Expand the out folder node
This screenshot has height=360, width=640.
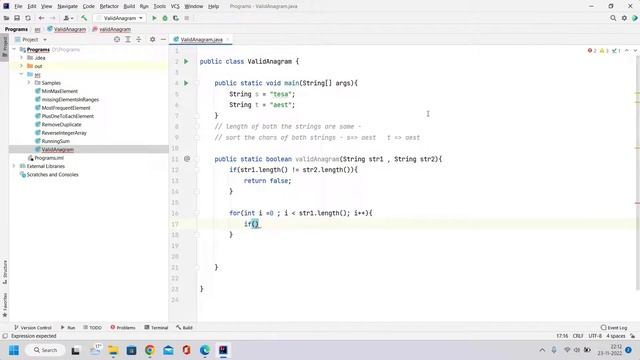point(22,66)
